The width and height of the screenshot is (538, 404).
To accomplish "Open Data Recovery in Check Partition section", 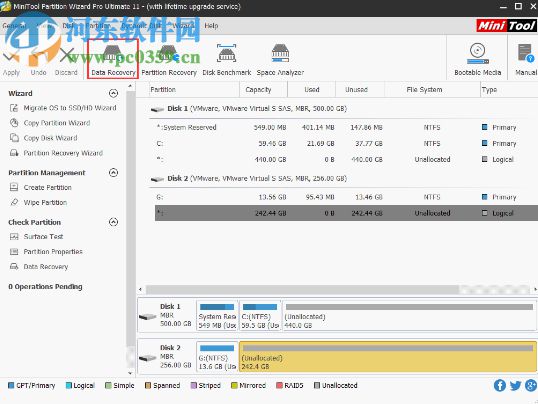I will (39, 267).
